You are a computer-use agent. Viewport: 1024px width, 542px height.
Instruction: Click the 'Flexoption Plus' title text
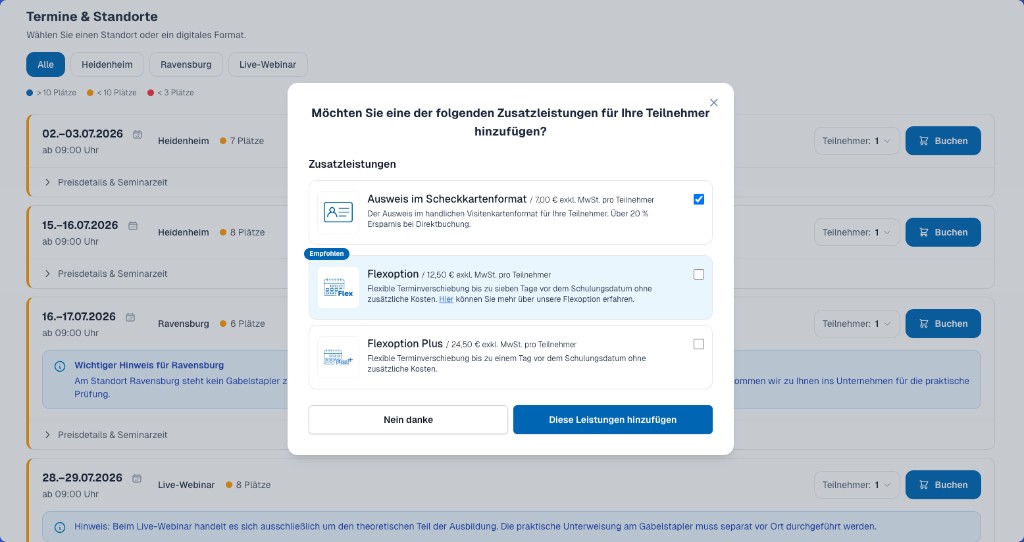[405, 343]
